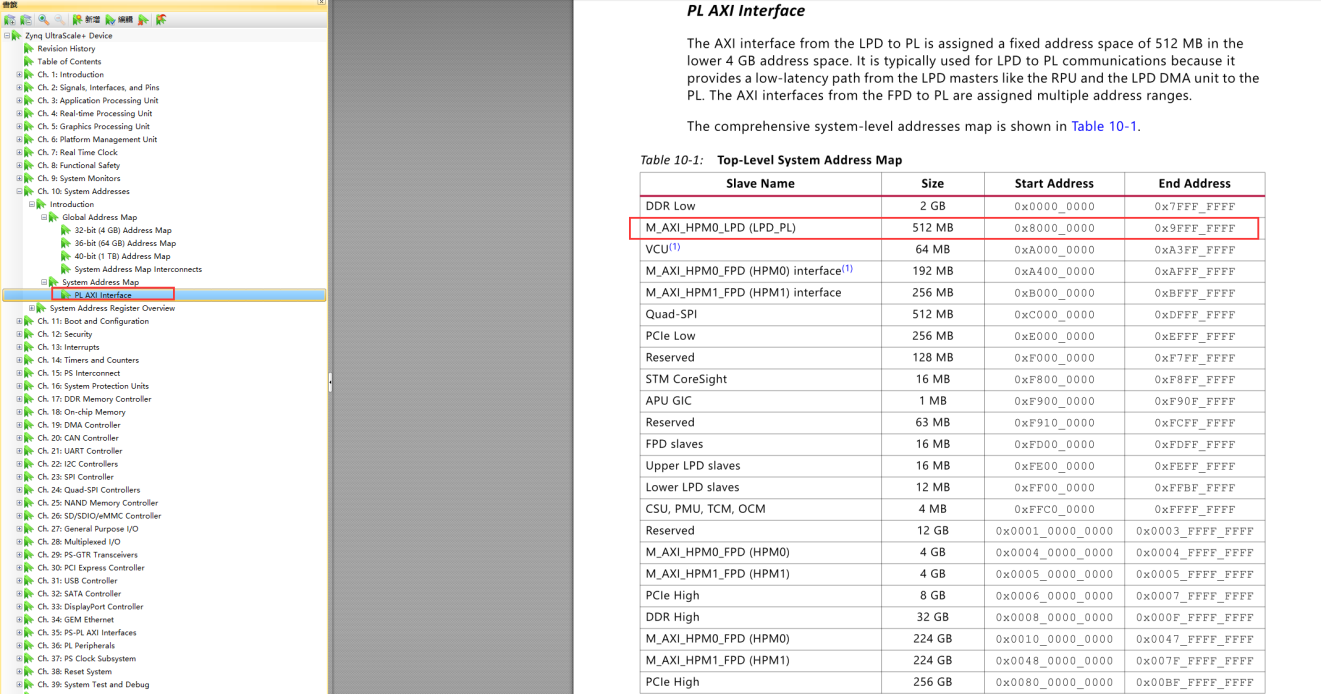Expand System Address Register Overview node
1321x694 pixels.
pyautogui.click(x=31, y=308)
